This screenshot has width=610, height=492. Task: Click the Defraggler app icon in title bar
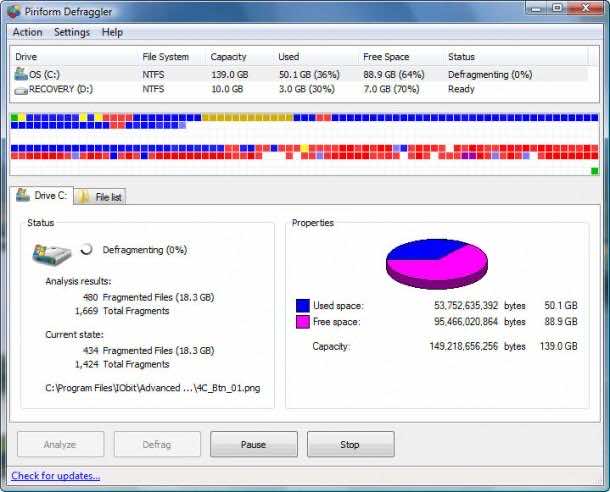click(13, 11)
